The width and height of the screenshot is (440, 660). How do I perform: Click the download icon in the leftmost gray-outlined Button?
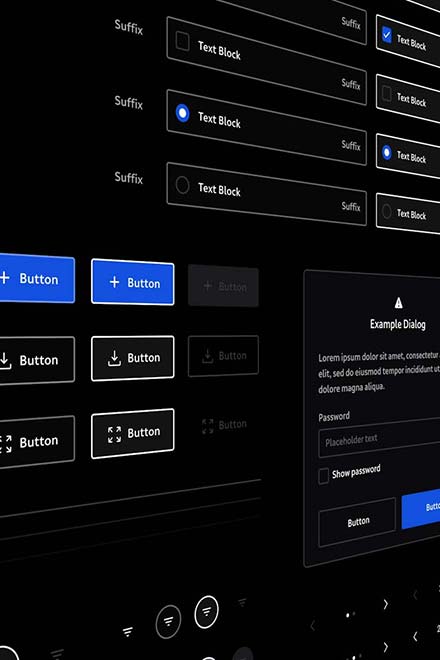pyautogui.click(x=5, y=360)
